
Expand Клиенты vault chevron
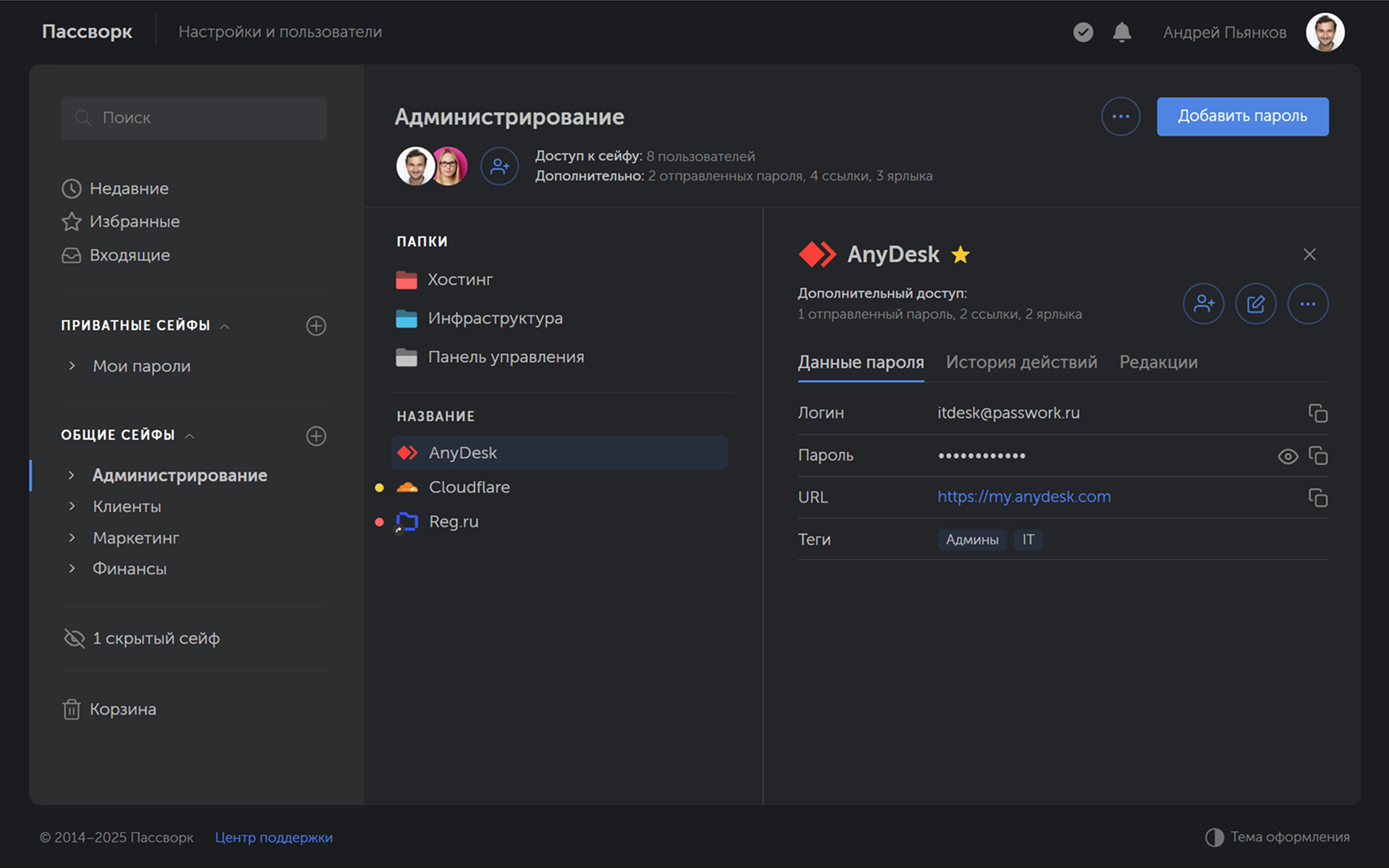click(72, 506)
